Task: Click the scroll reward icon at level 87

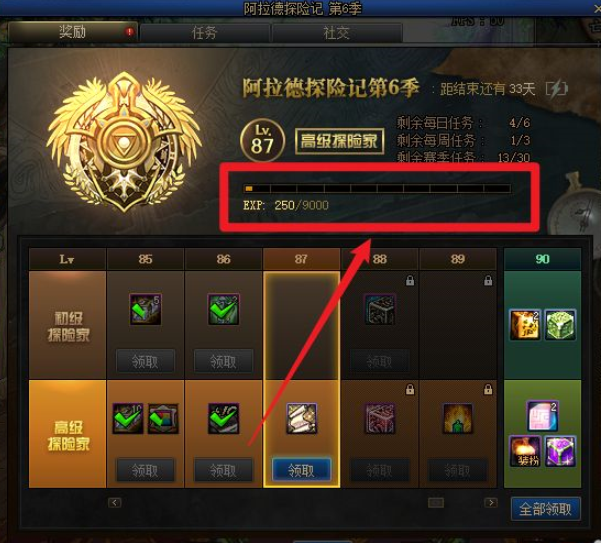Action: [x=302, y=418]
